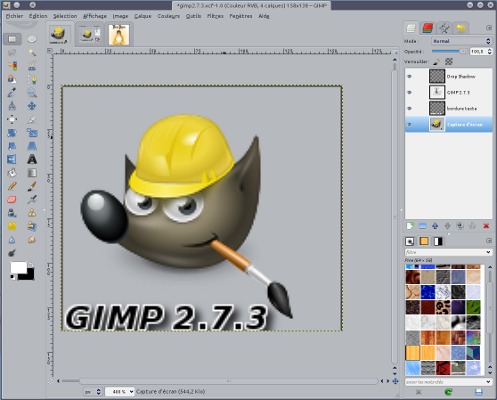Select the Free Select lasso tool
Viewport: 497px width, 400px height.
[12, 53]
